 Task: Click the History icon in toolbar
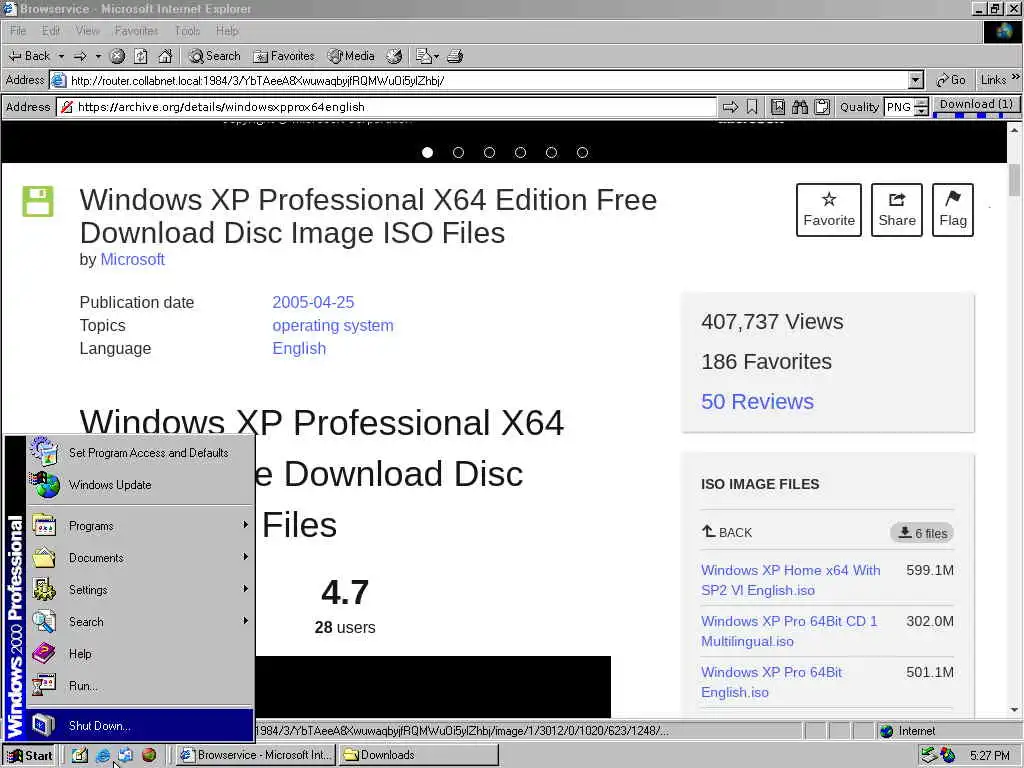394,56
